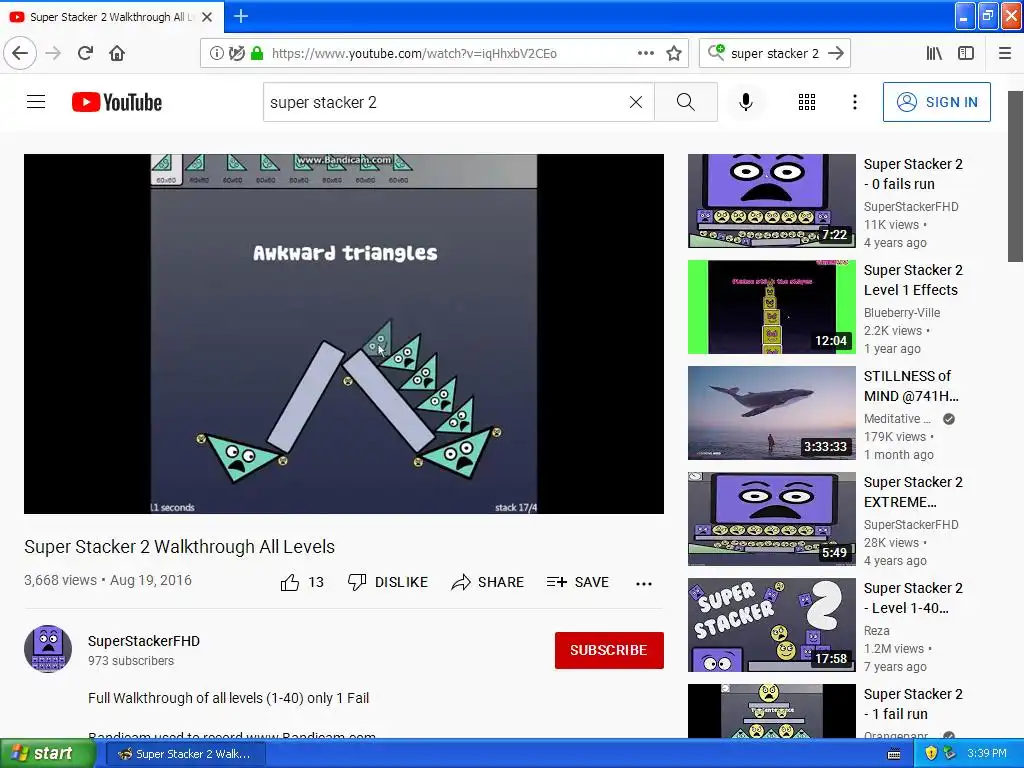Viewport: 1024px width, 768px height.
Task: Click the Firefox search box with super stacker 2
Action: point(775,54)
